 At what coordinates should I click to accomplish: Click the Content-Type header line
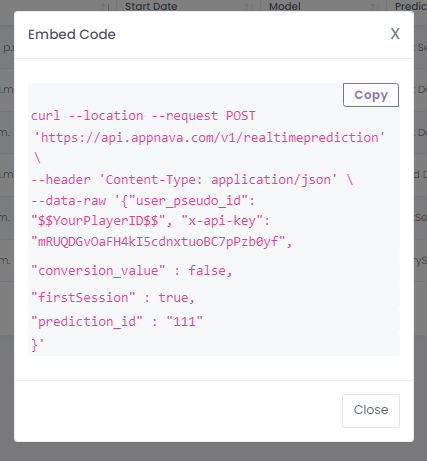[x=192, y=180]
